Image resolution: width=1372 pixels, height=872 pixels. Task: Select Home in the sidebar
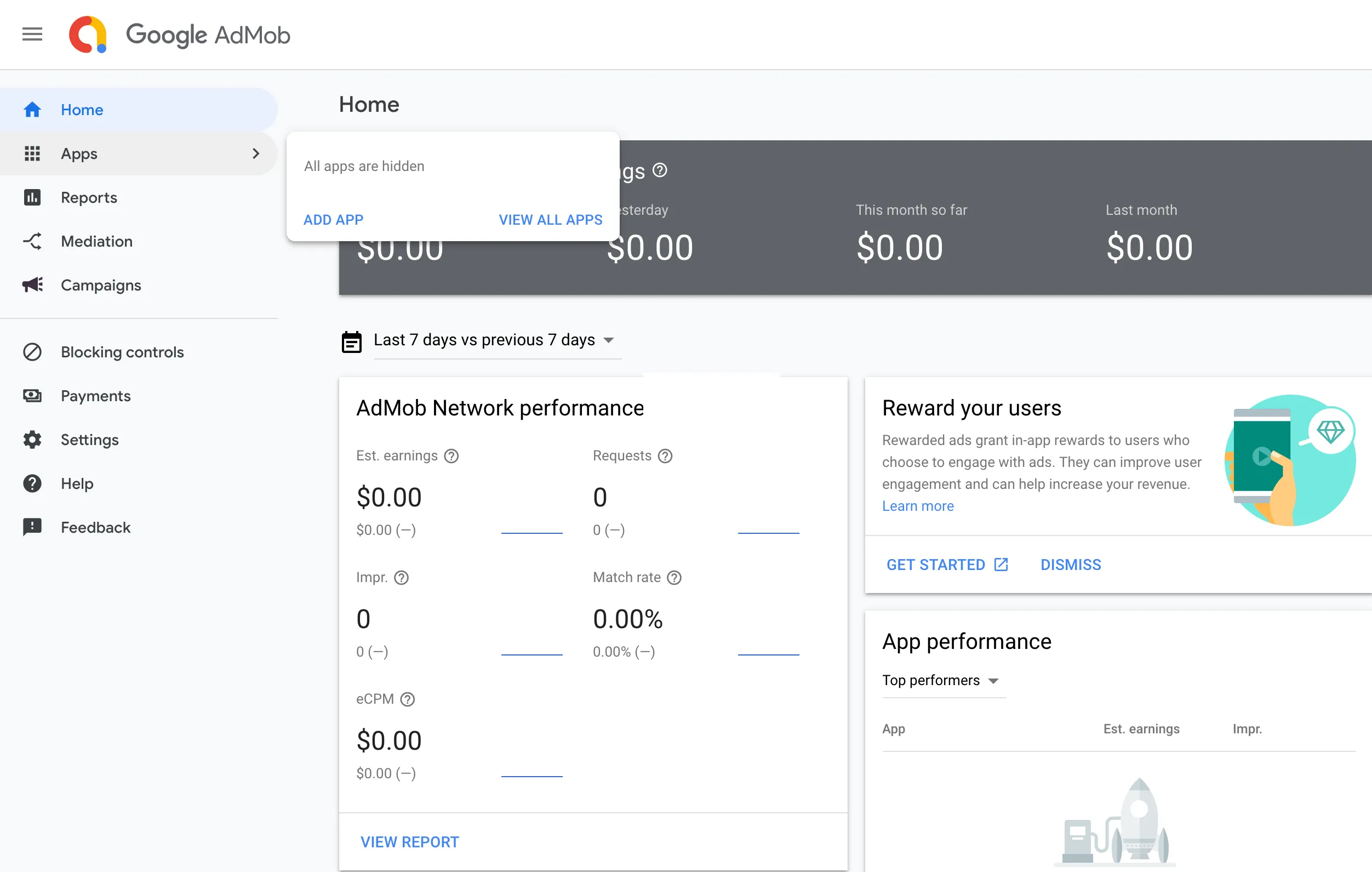[x=82, y=110]
